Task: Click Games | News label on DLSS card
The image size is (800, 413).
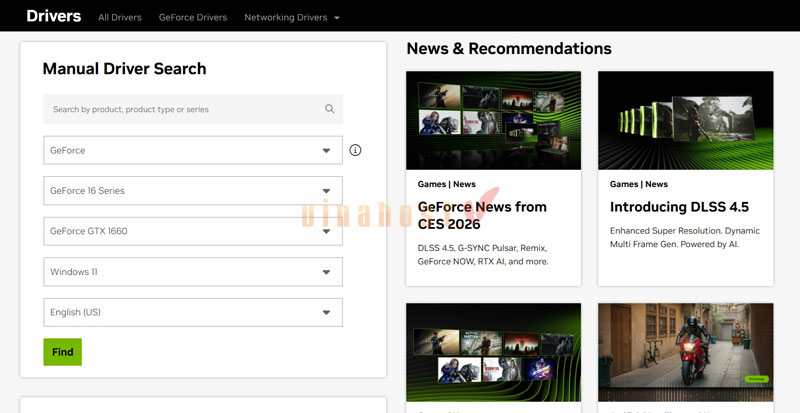Action: point(639,184)
